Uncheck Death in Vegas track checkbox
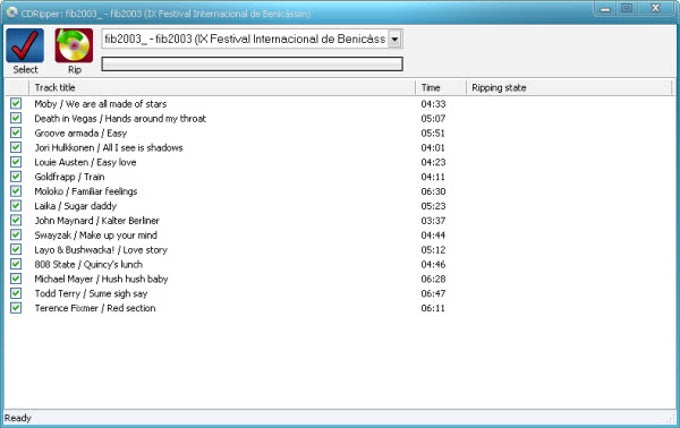The height and width of the screenshot is (428, 680). coord(16,118)
